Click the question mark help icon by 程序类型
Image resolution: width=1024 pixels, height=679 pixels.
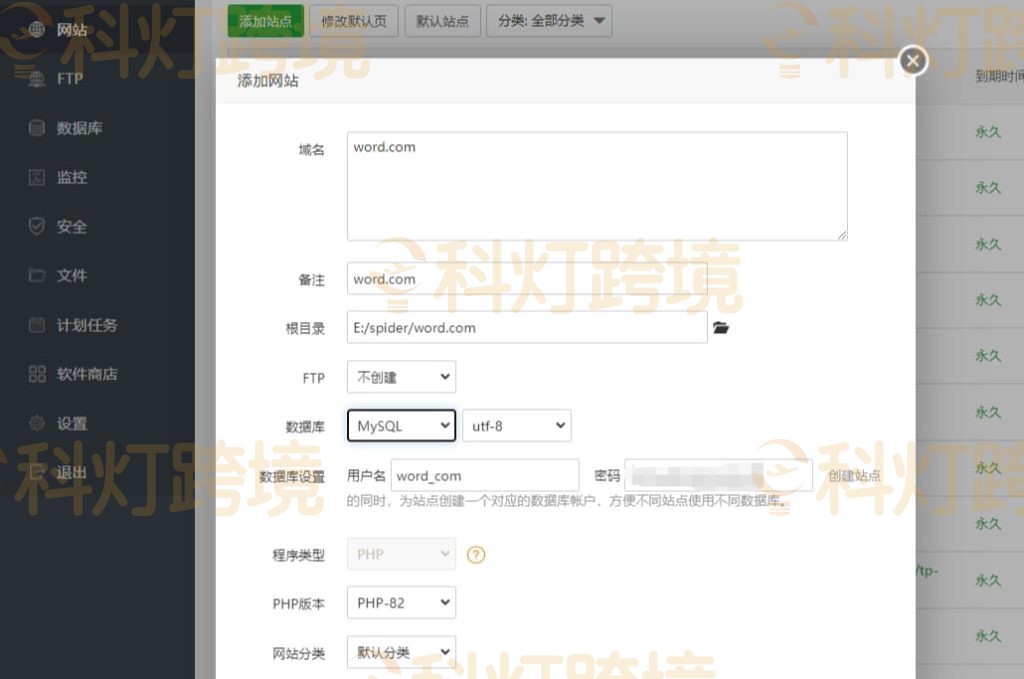(x=476, y=555)
